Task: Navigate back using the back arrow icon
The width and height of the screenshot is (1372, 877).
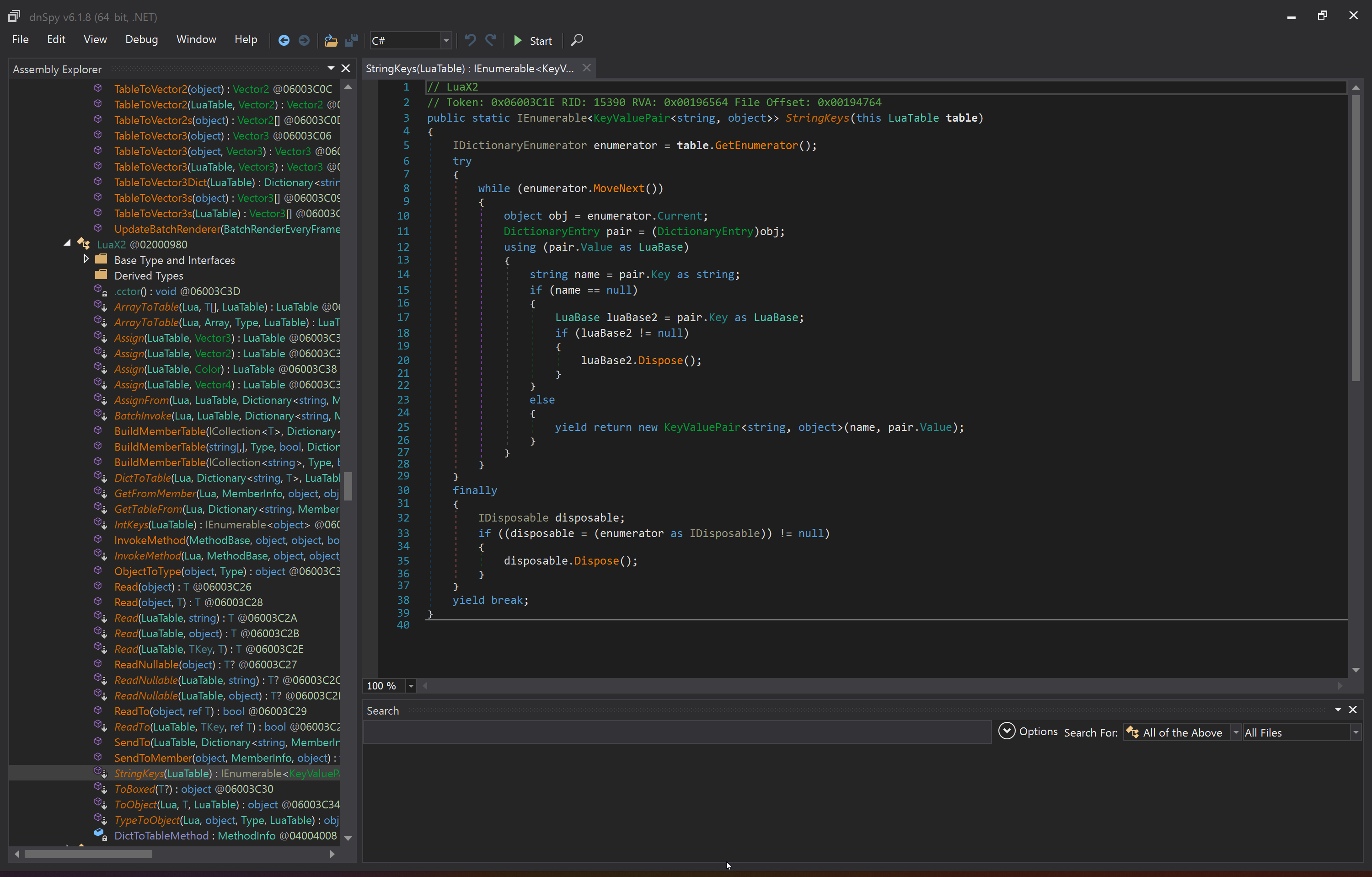Action: coord(284,40)
